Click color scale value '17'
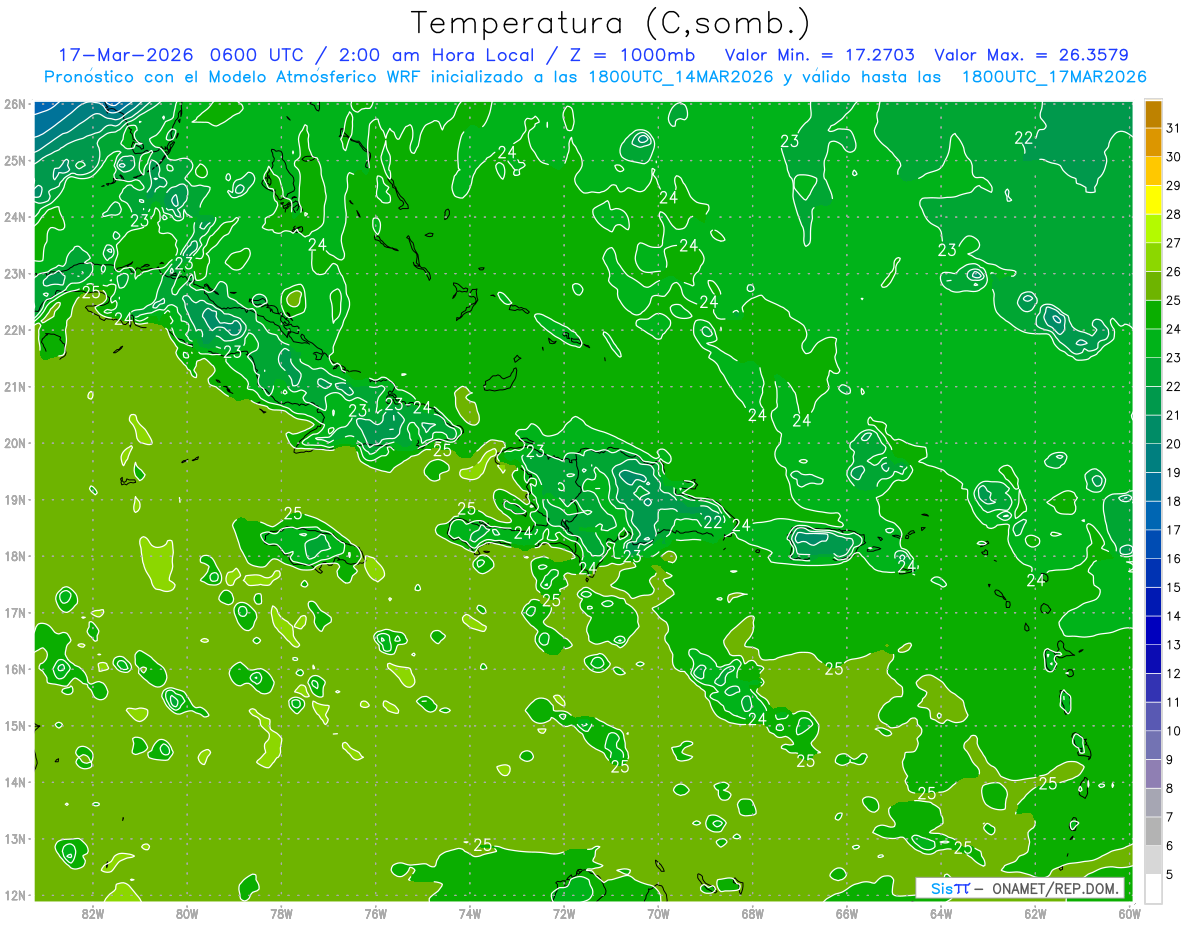This screenshot has height=927, width=1200. tap(1173, 530)
